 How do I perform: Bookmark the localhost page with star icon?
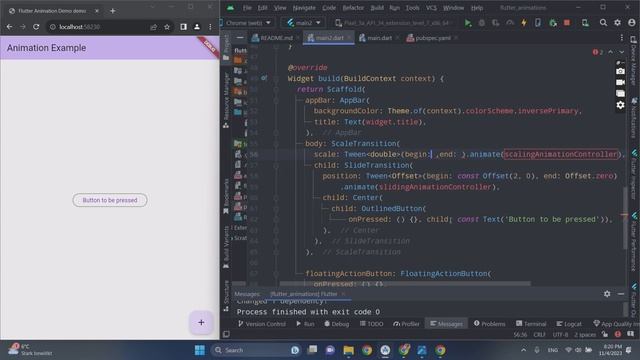coord(167,27)
